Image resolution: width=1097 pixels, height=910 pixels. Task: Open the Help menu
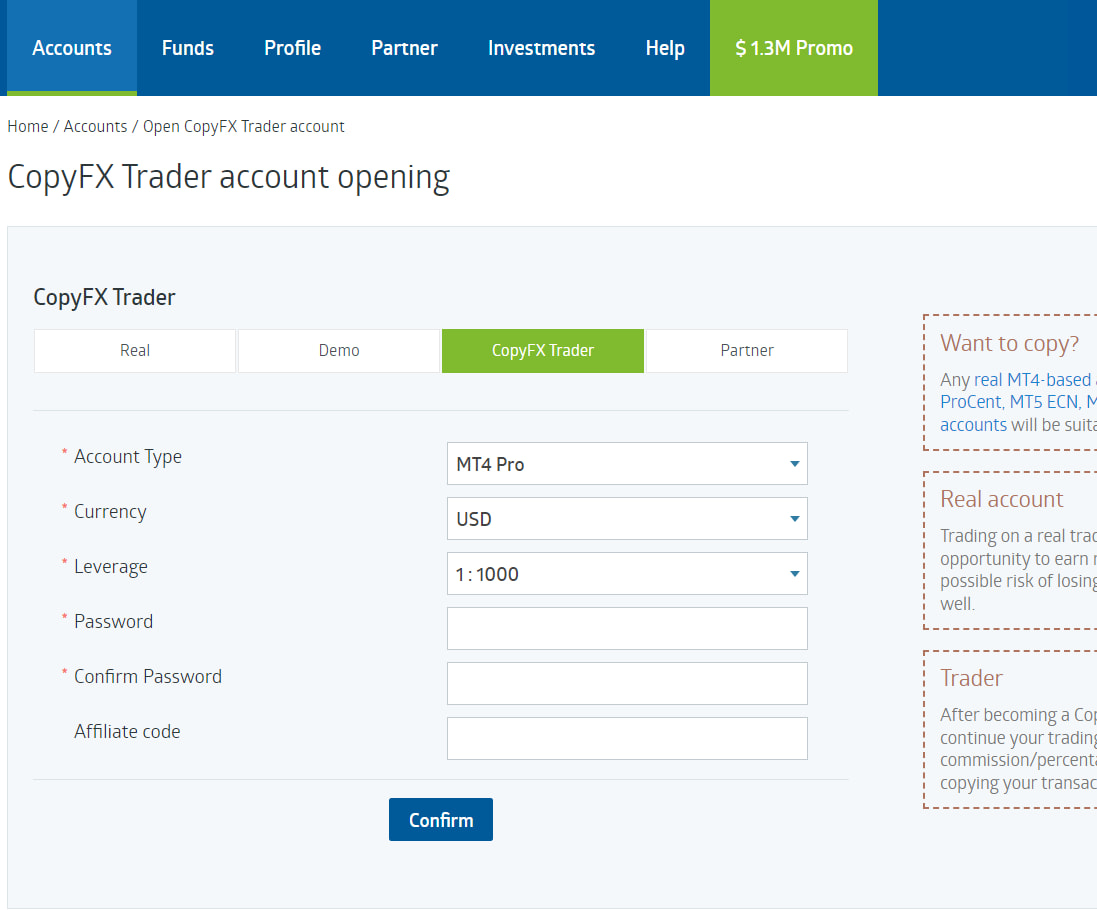point(665,48)
